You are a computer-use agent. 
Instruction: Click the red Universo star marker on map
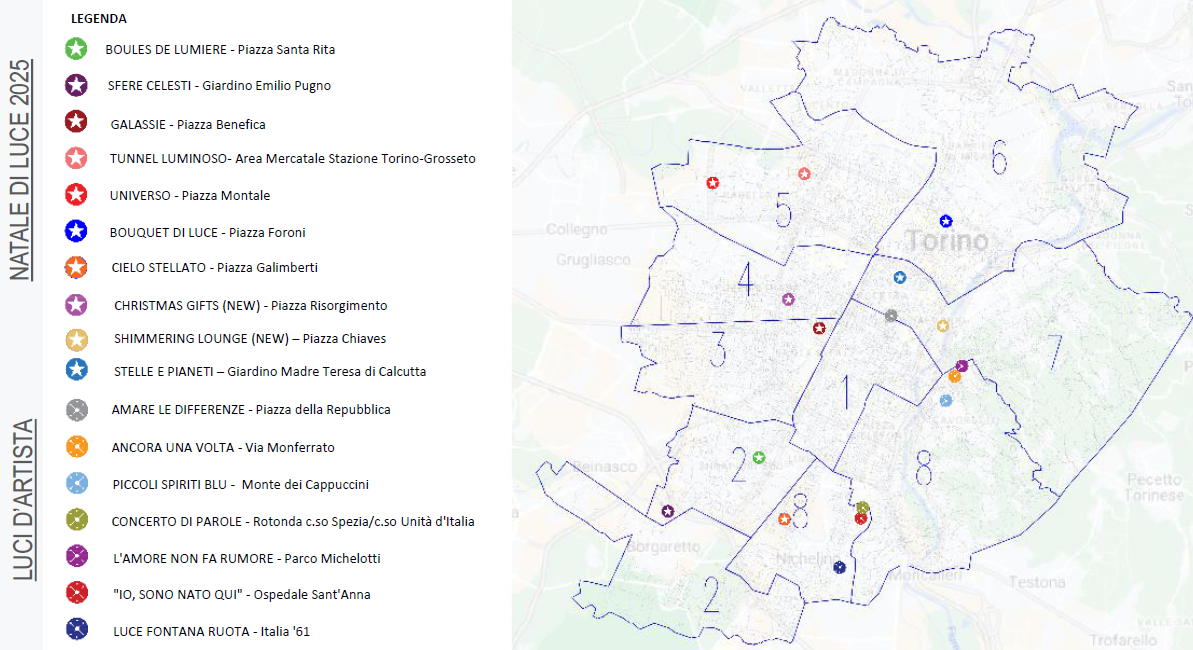(x=712, y=183)
